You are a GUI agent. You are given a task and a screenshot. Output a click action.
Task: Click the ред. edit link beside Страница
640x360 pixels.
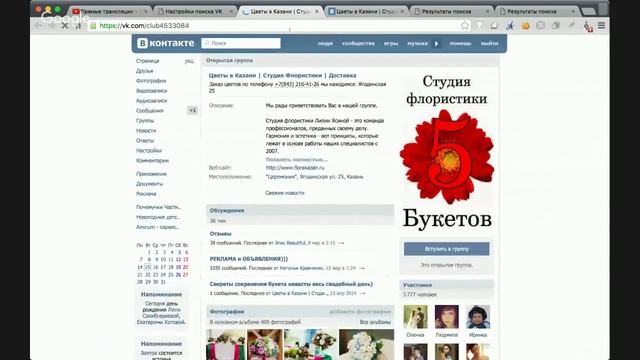tap(189, 61)
